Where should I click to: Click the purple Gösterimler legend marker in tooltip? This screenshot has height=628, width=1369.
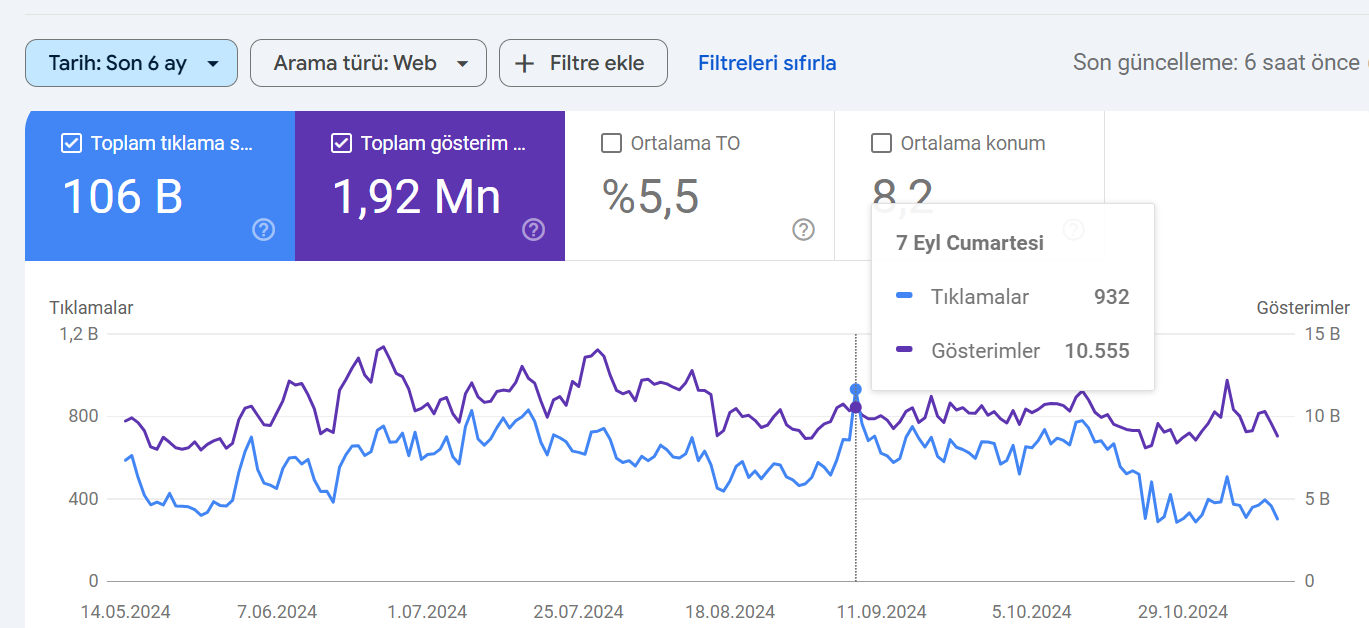(x=904, y=350)
